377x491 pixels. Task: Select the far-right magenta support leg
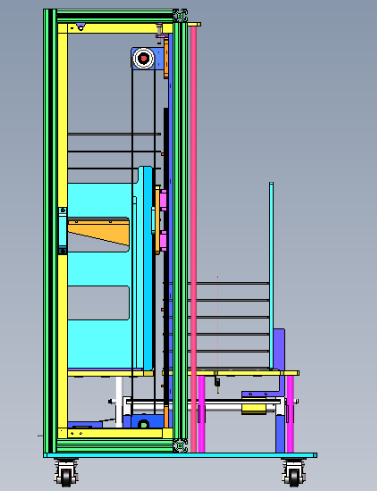290,414
